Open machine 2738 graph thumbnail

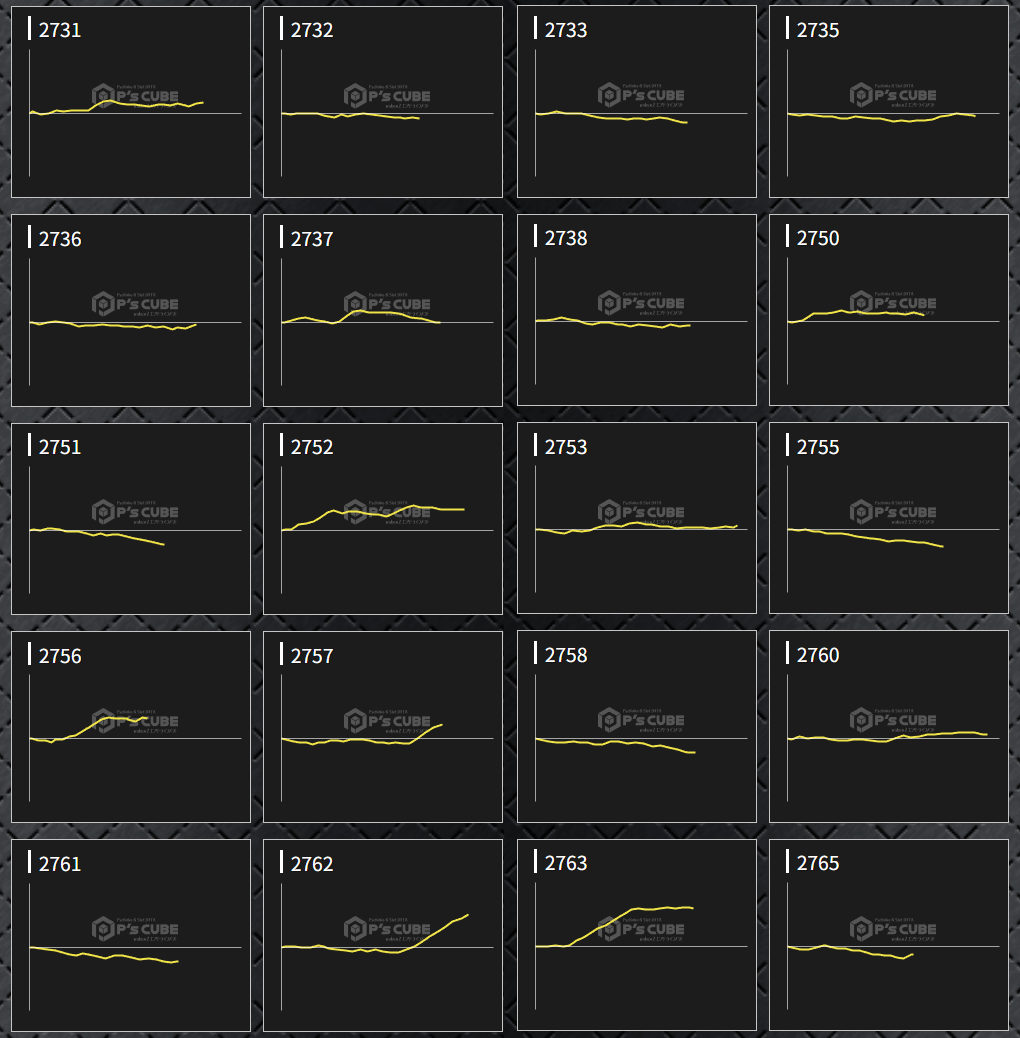click(637, 310)
